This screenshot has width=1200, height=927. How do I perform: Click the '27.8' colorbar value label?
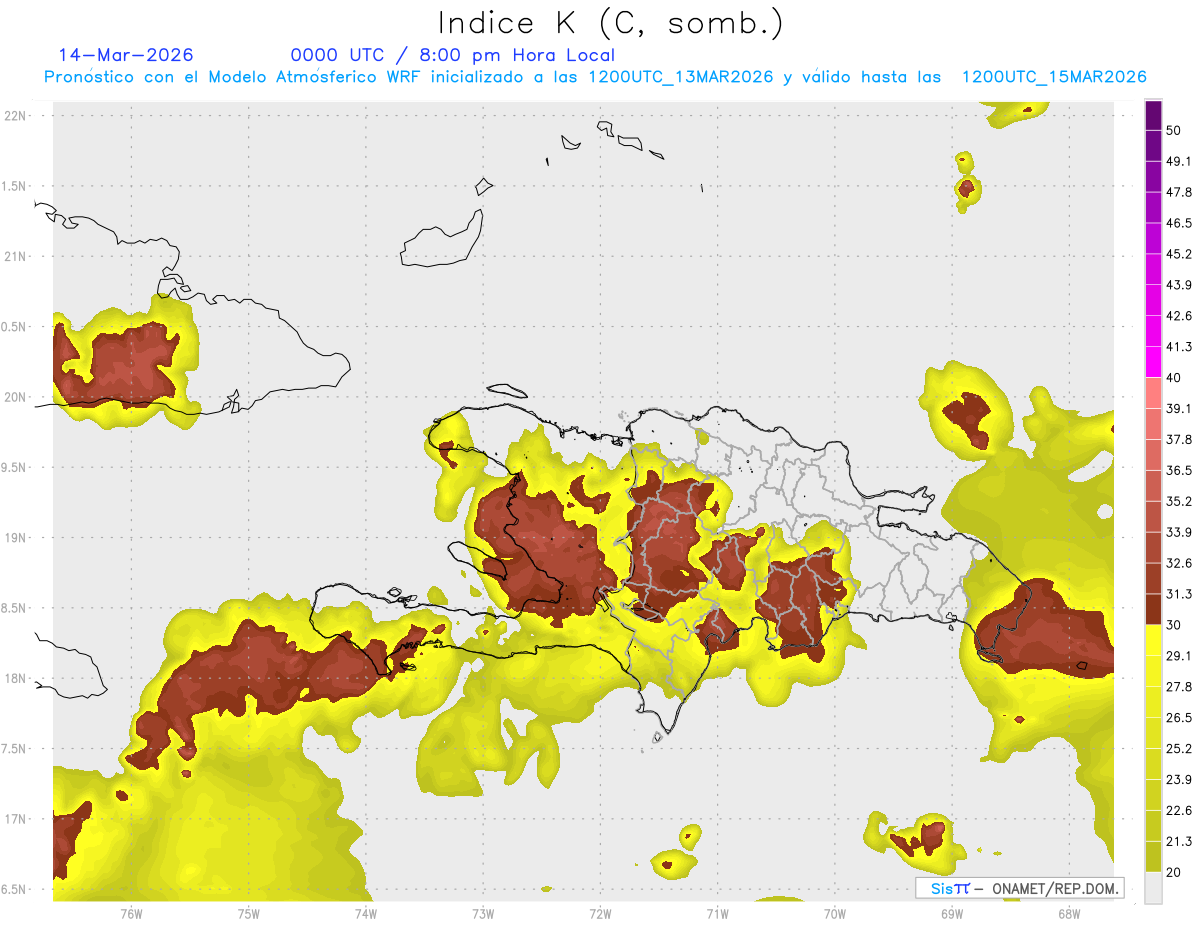[1179, 687]
